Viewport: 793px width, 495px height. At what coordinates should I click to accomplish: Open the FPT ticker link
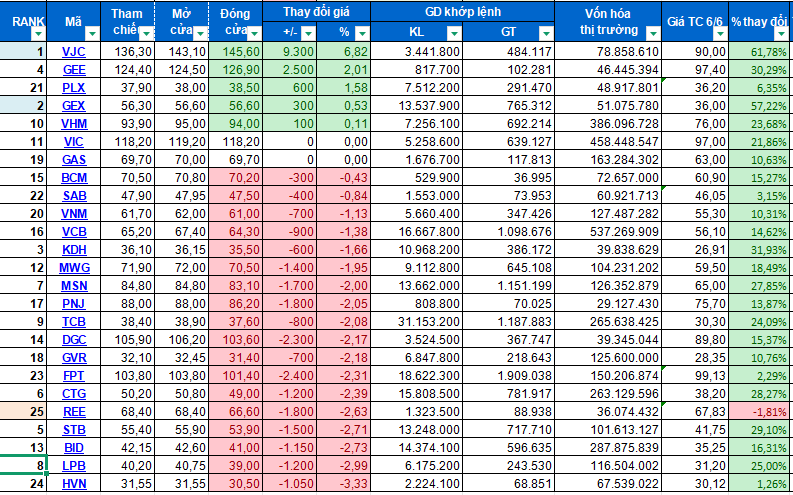(73, 376)
